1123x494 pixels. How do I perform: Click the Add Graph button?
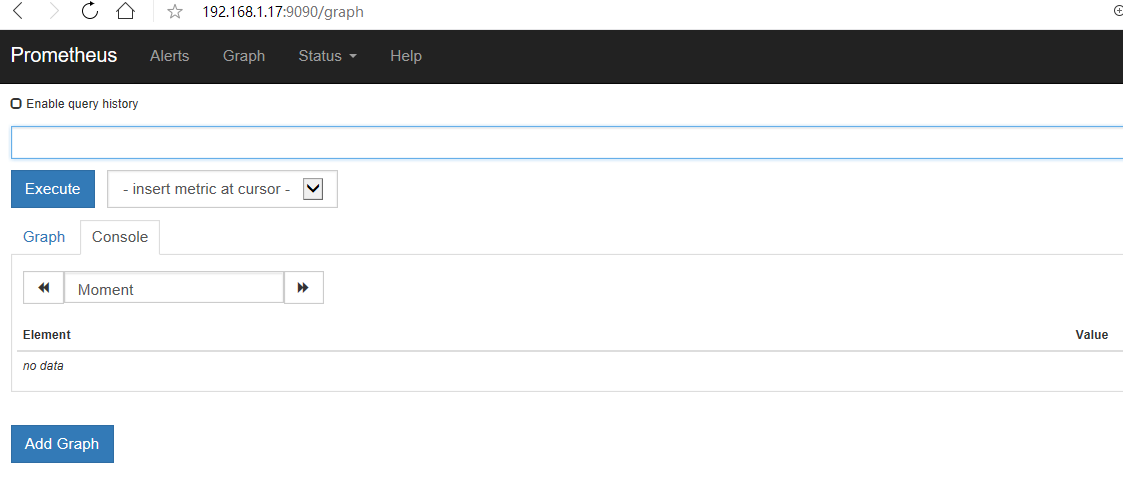pyautogui.click(x=62, y=444)
